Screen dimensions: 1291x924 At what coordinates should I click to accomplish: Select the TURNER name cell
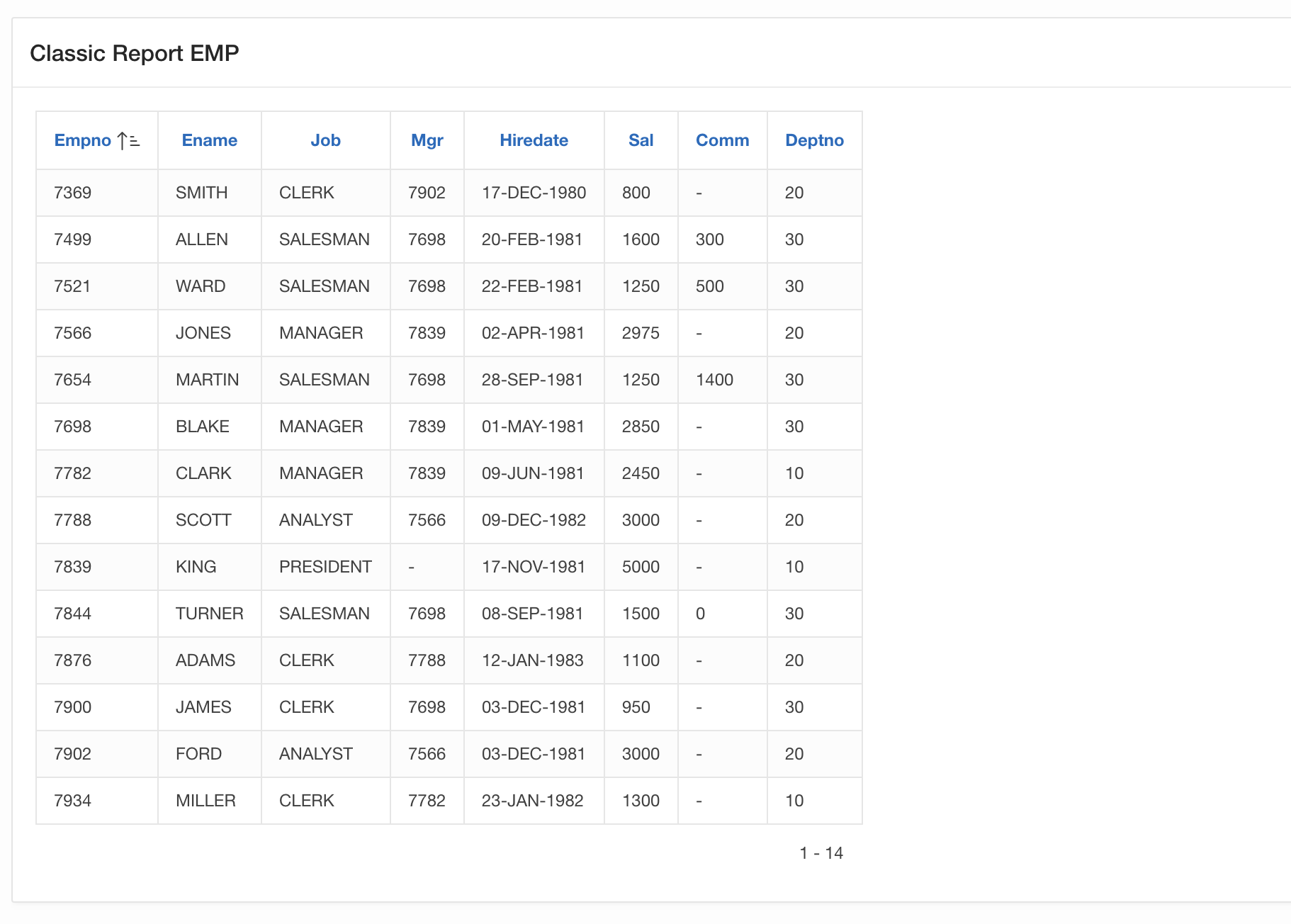[209, 614]
